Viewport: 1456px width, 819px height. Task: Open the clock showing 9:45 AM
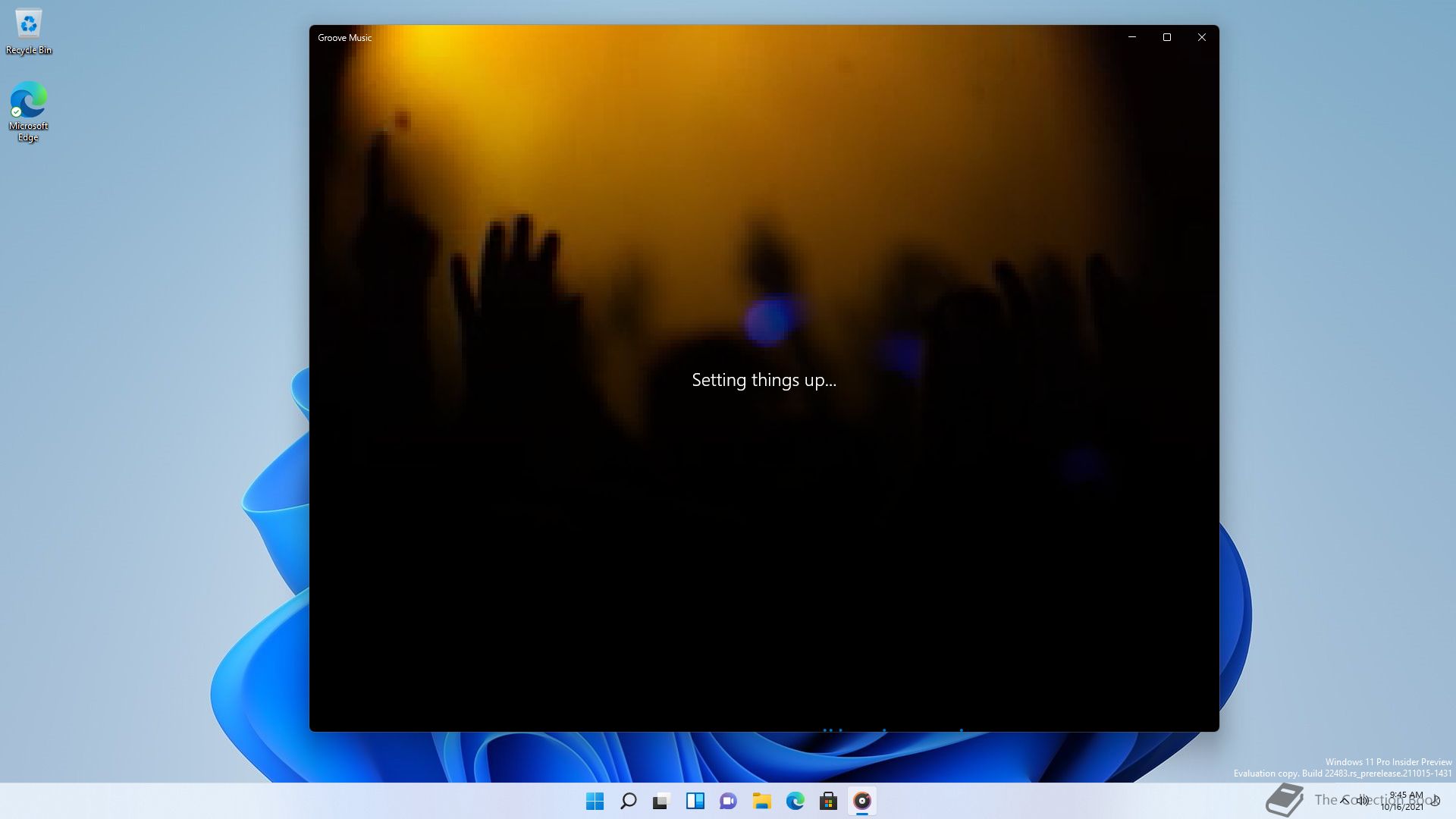tap(1402, 801)
